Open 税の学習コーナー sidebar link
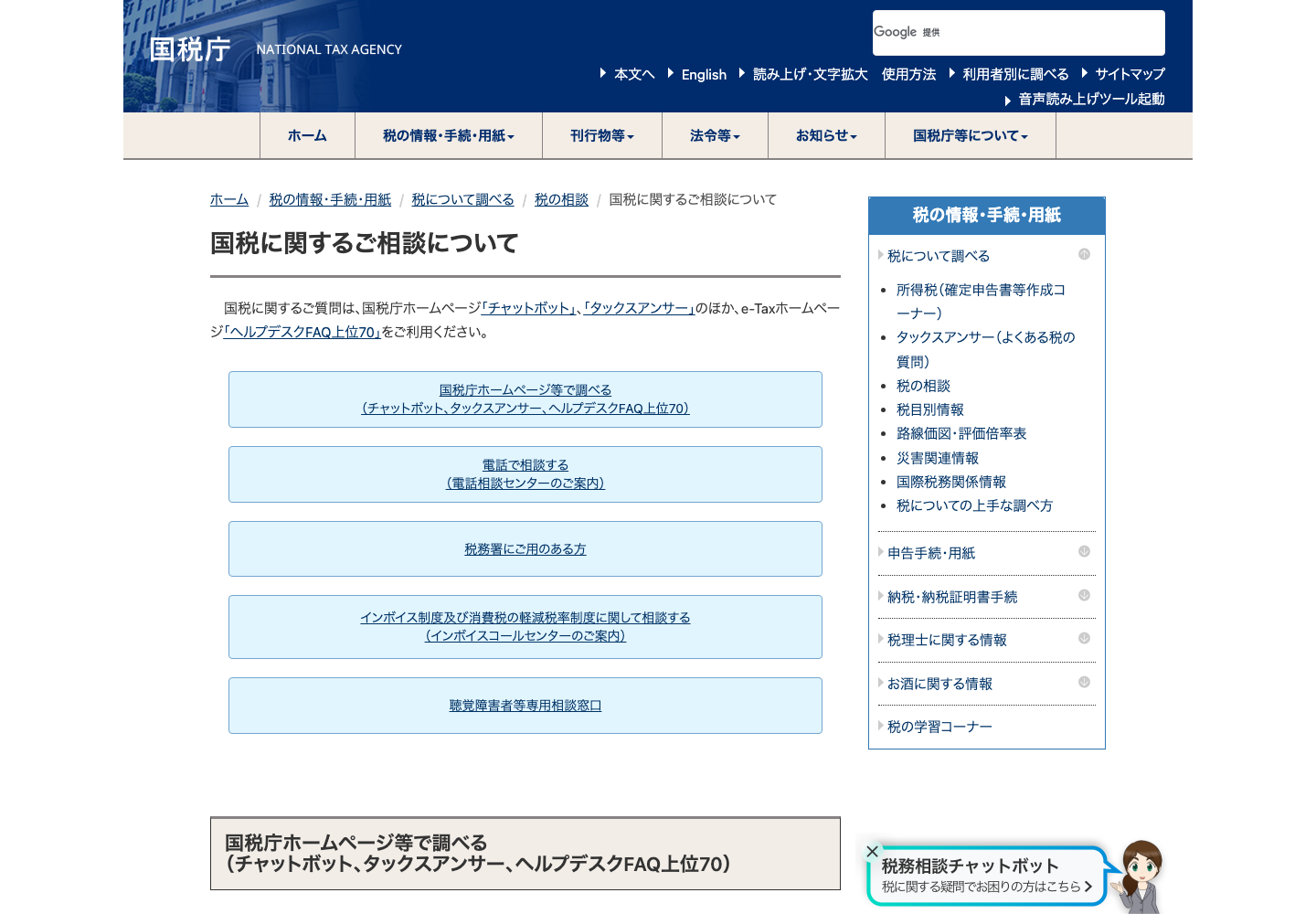The image size is (1316, 914). click(x=939, y=727)
